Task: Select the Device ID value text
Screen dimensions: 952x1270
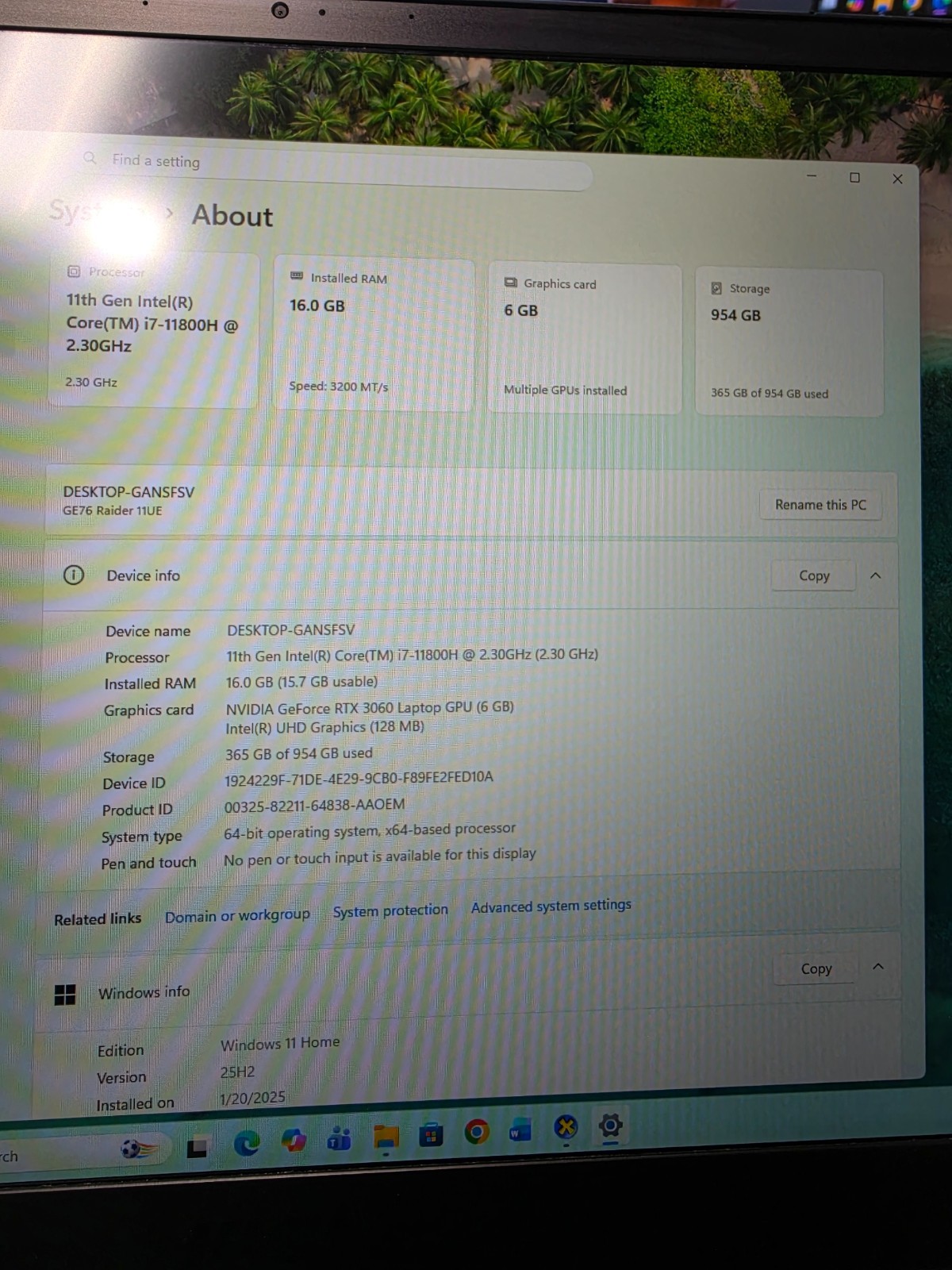Action: click(x=359, y=779)
